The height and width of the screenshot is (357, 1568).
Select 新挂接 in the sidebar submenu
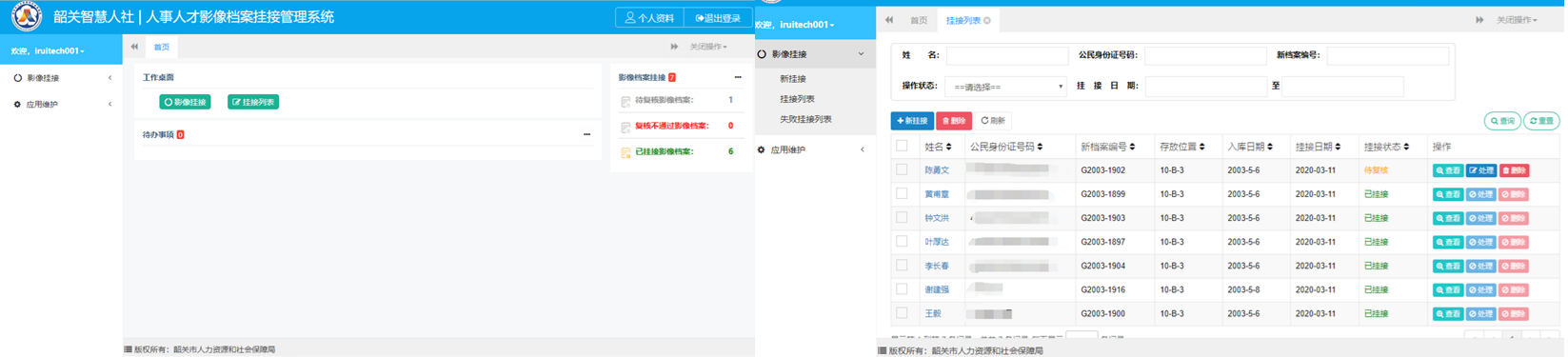tap(793, 79)
